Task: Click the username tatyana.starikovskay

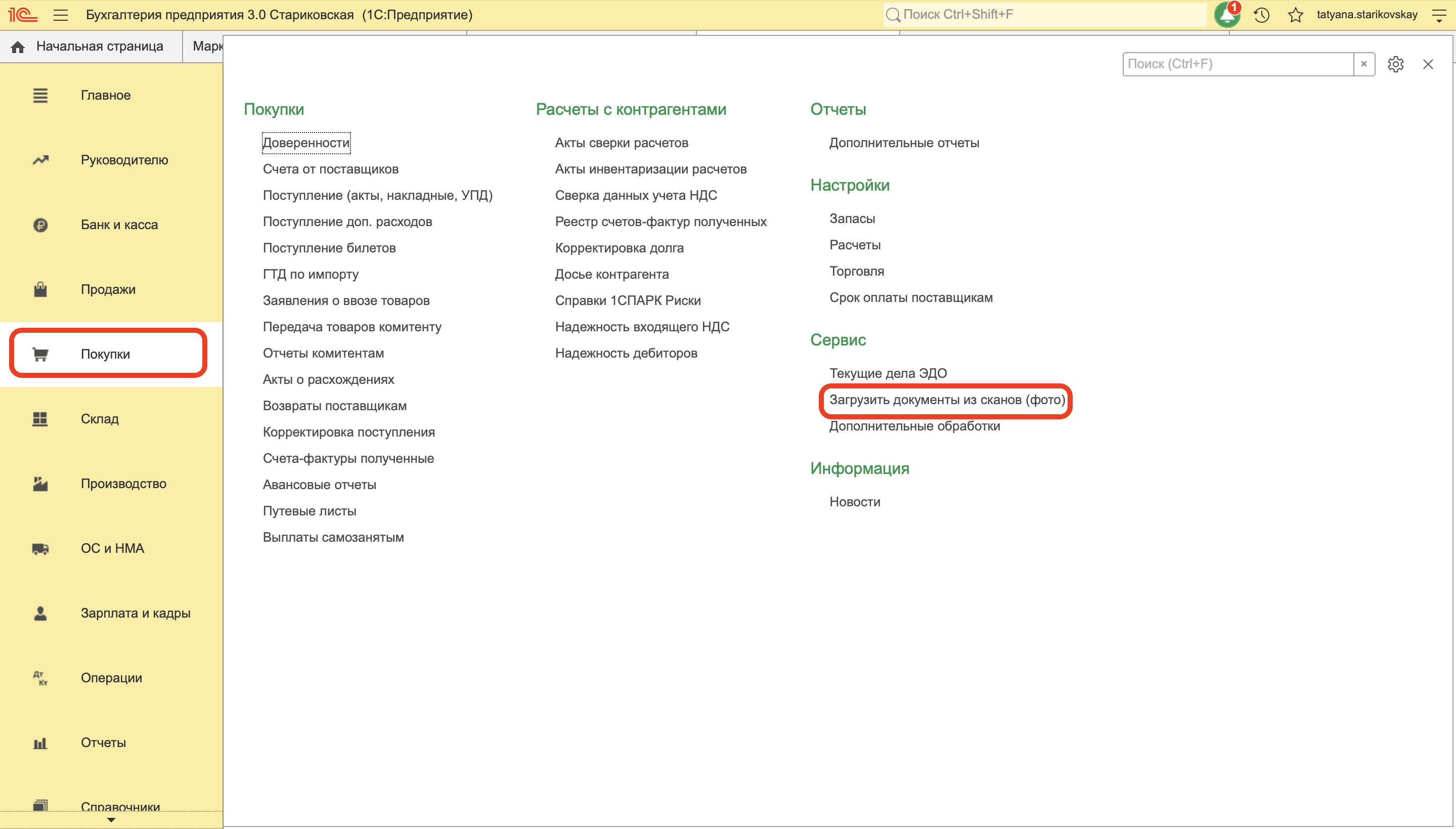Action: pos(1367,15)
